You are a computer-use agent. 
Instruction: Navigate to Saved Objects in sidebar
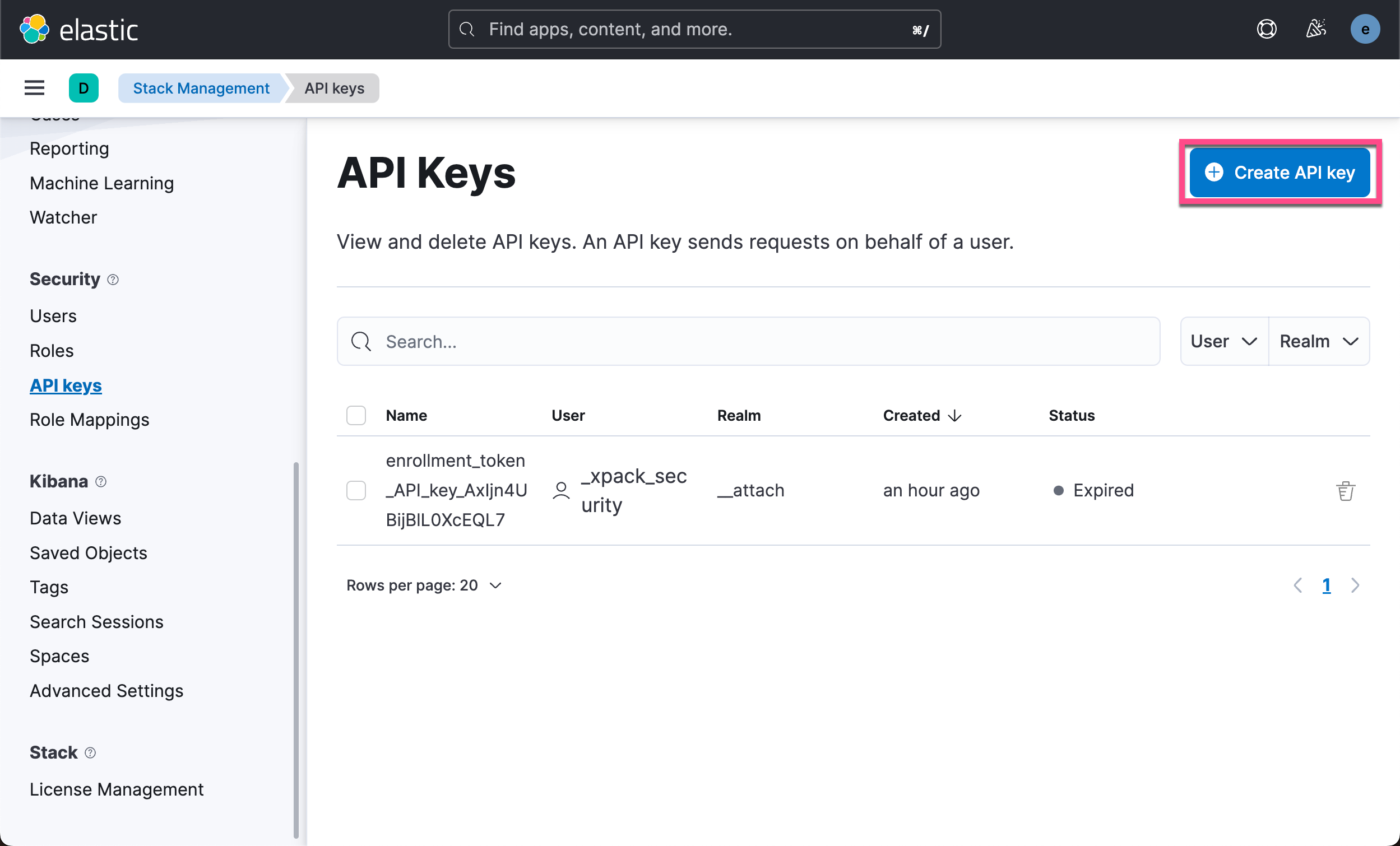point(88,553)
